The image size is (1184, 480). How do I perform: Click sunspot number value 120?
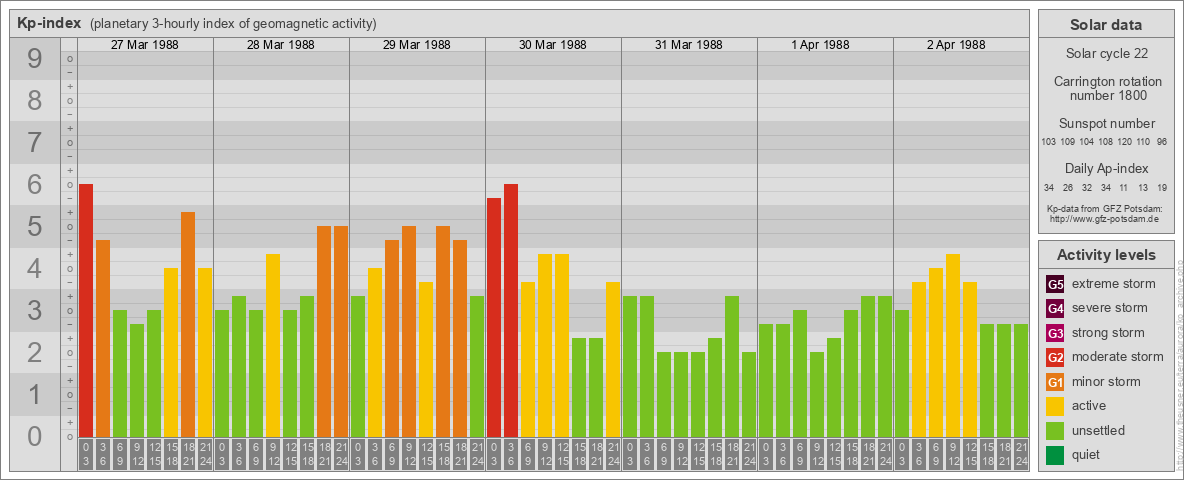[1124, 142]
